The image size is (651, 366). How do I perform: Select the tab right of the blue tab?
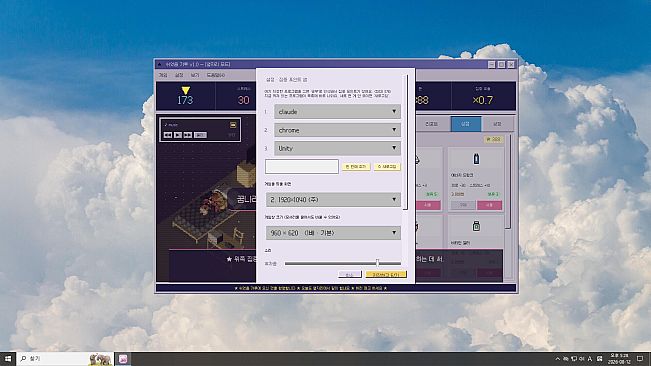pyautogui.click(x=497, y=124)
